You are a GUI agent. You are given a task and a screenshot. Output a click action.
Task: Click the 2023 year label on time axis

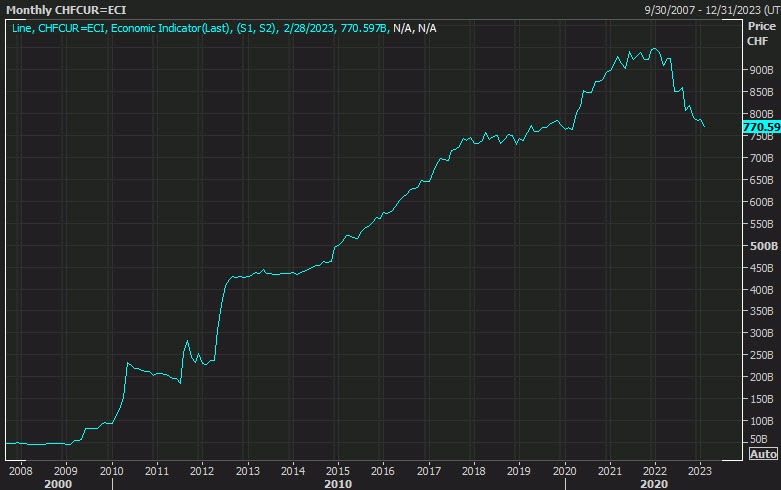[700, 469]
